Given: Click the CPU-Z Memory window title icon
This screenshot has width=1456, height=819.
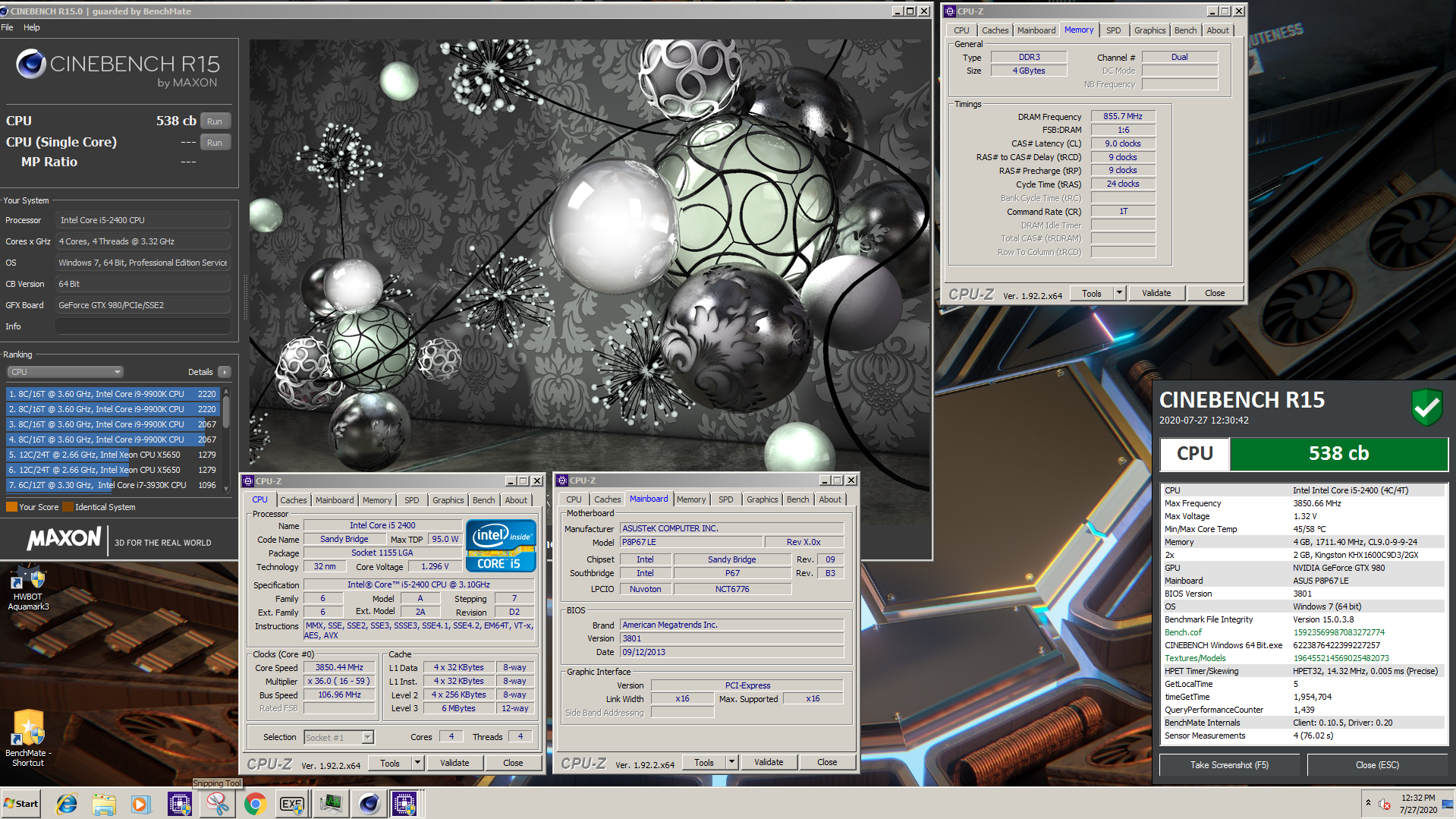Looking at the screenshot, I should [949, 11].
